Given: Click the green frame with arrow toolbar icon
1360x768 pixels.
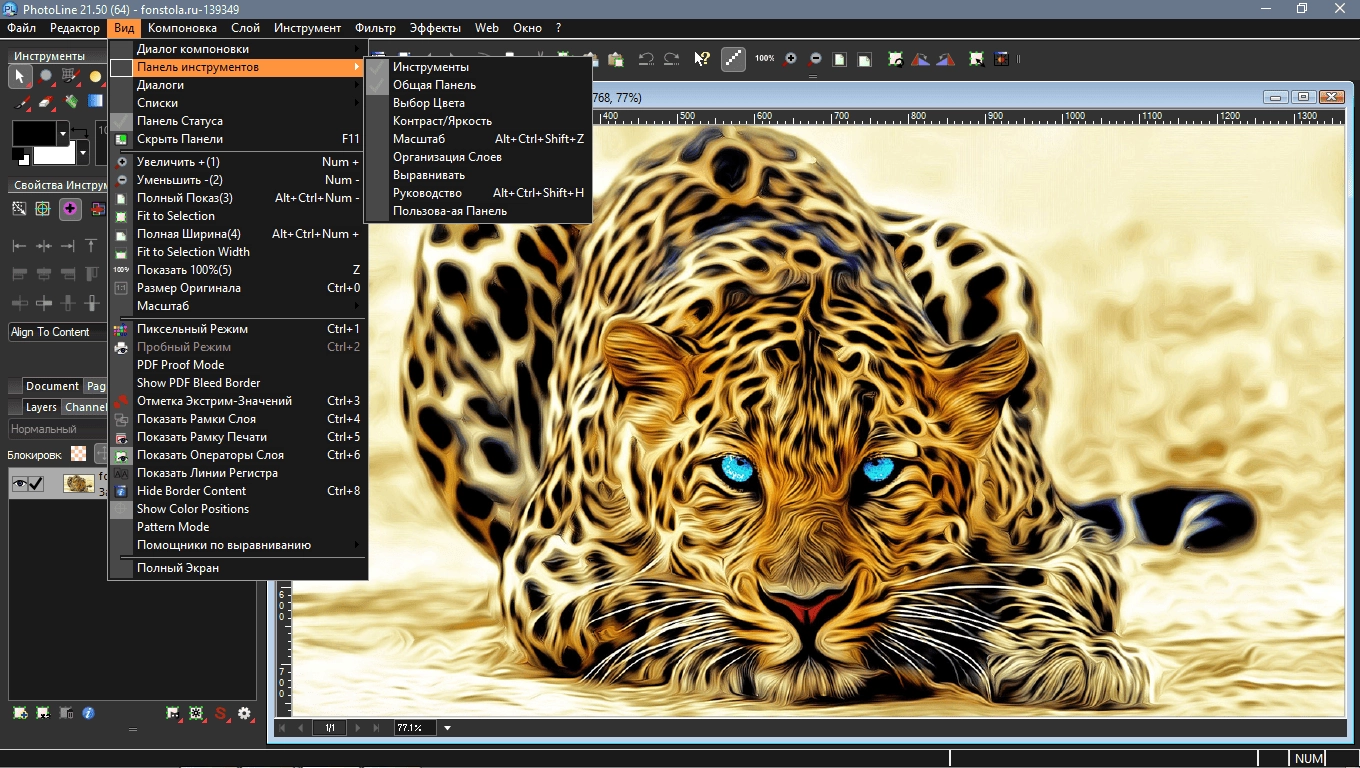Looking at the screenshot, I should [x=977, y=59].
